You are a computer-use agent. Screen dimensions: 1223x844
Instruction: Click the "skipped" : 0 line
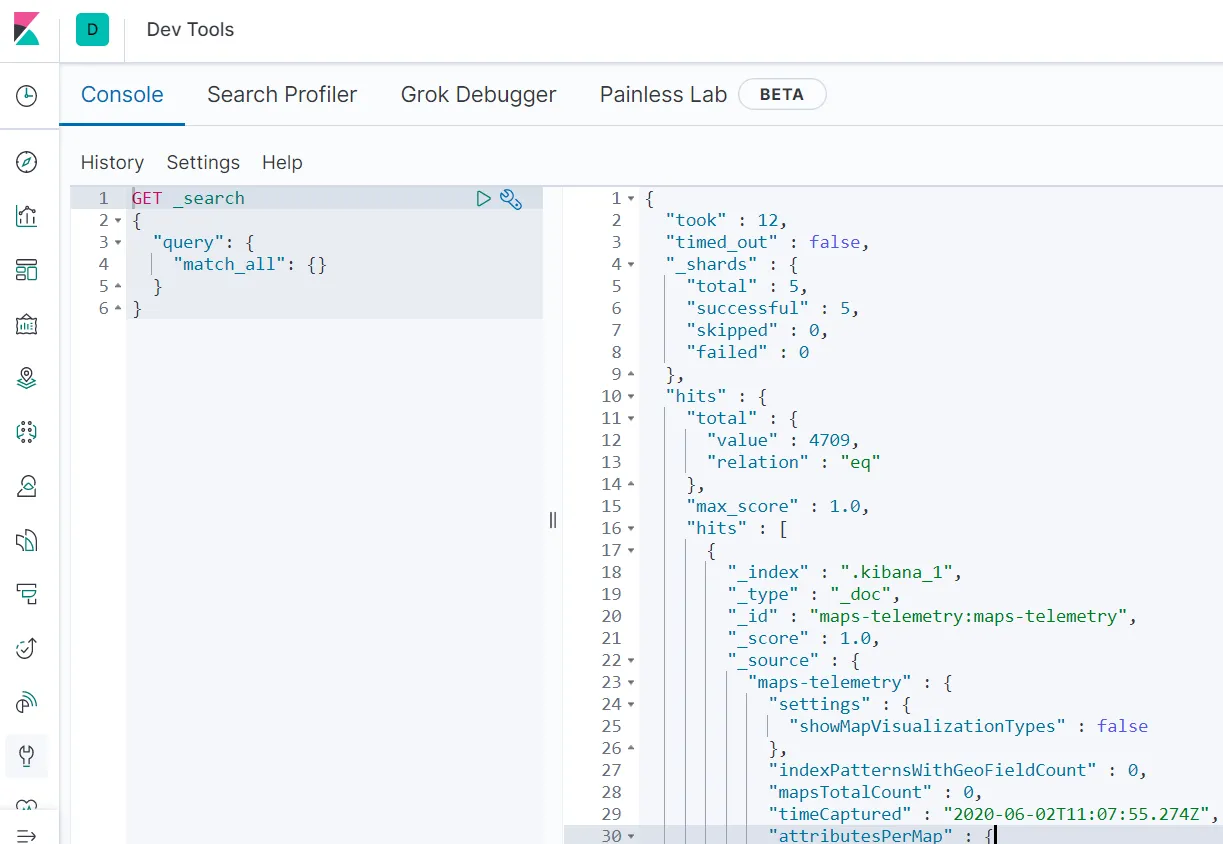click(757, 330)
